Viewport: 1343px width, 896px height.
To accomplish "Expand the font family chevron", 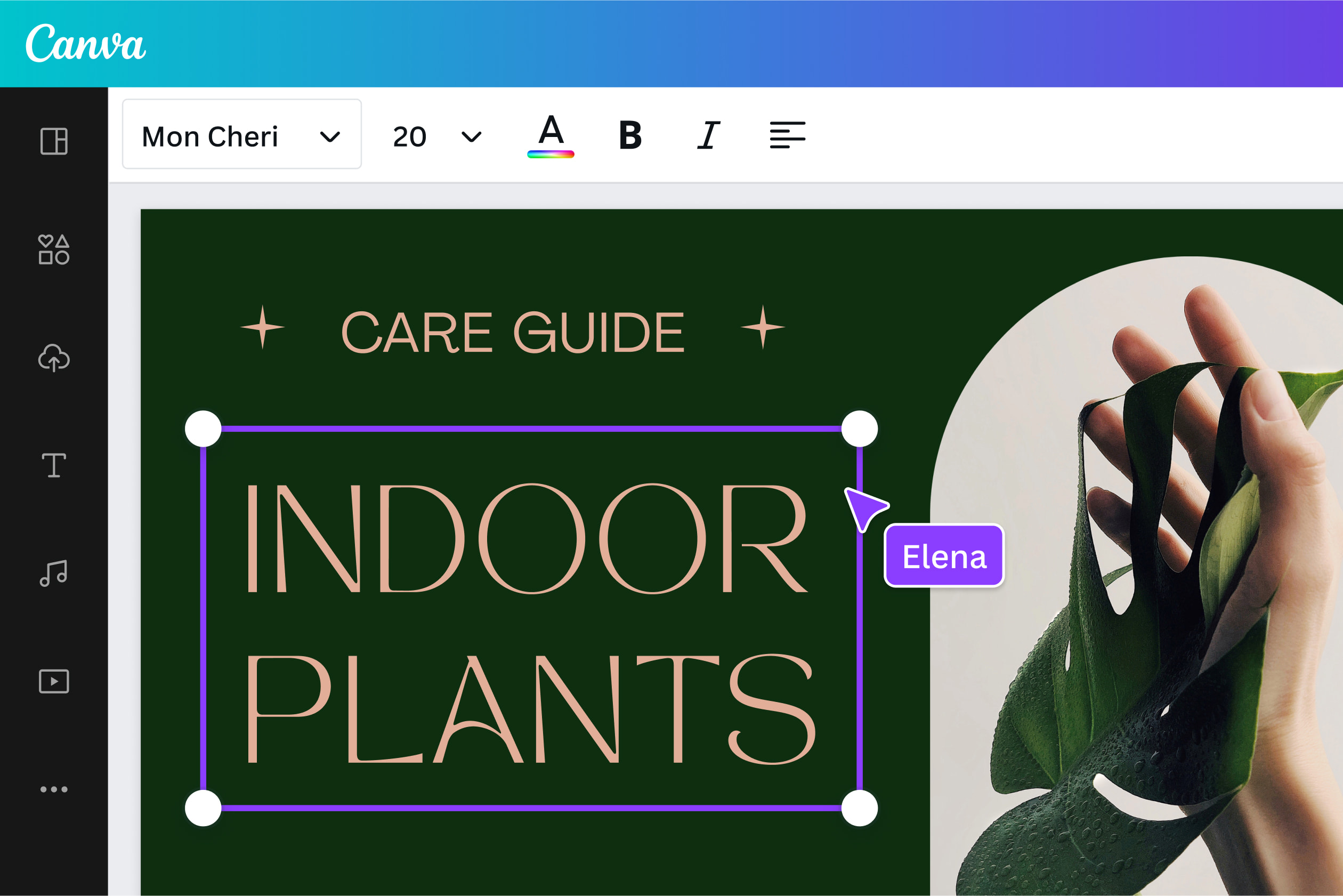I will pyautogui.click(x=329, y=136).
